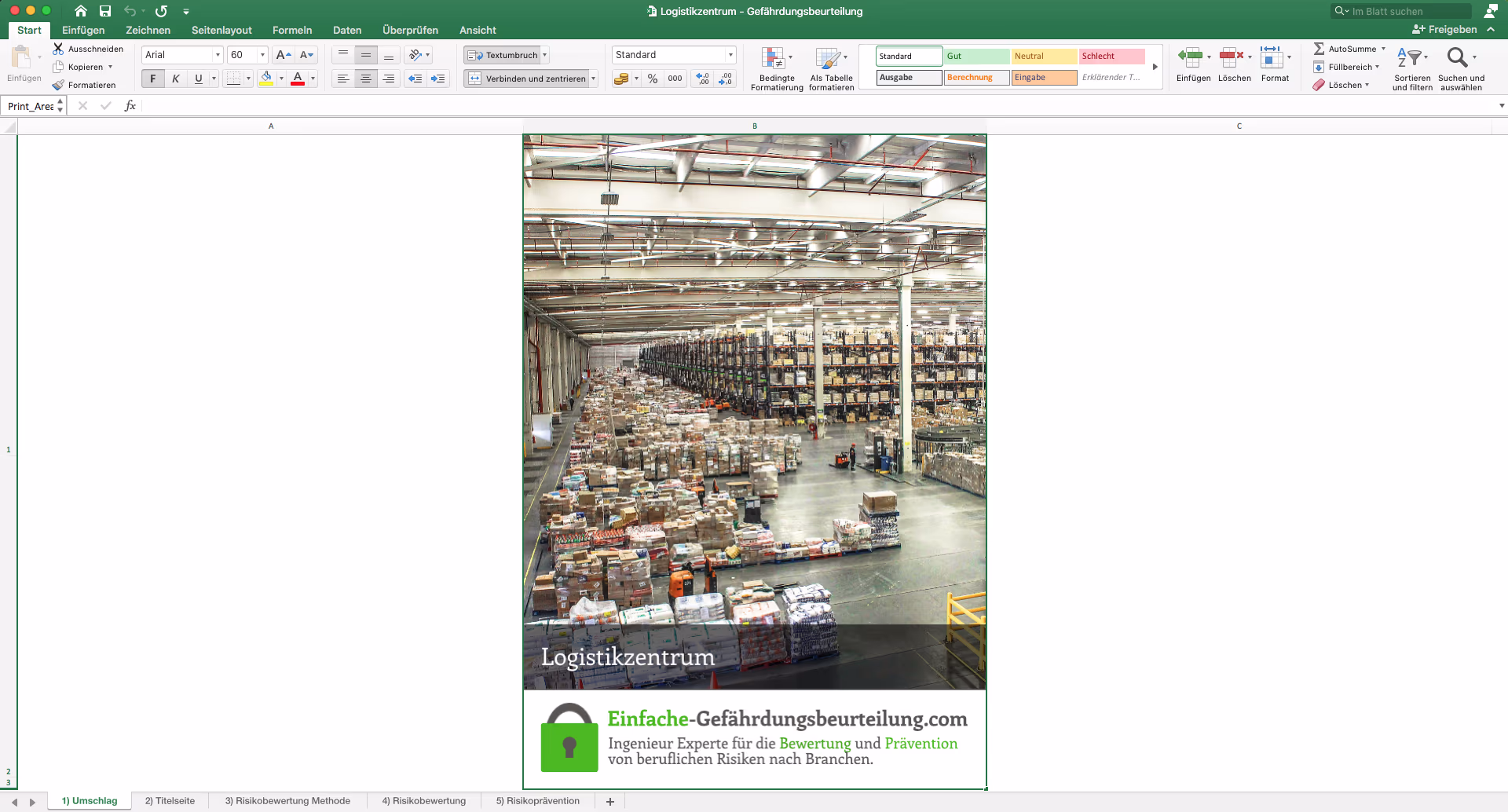The image size is (1508, 812).
Task: Click the Freigeben share button
Action: 1445,30
